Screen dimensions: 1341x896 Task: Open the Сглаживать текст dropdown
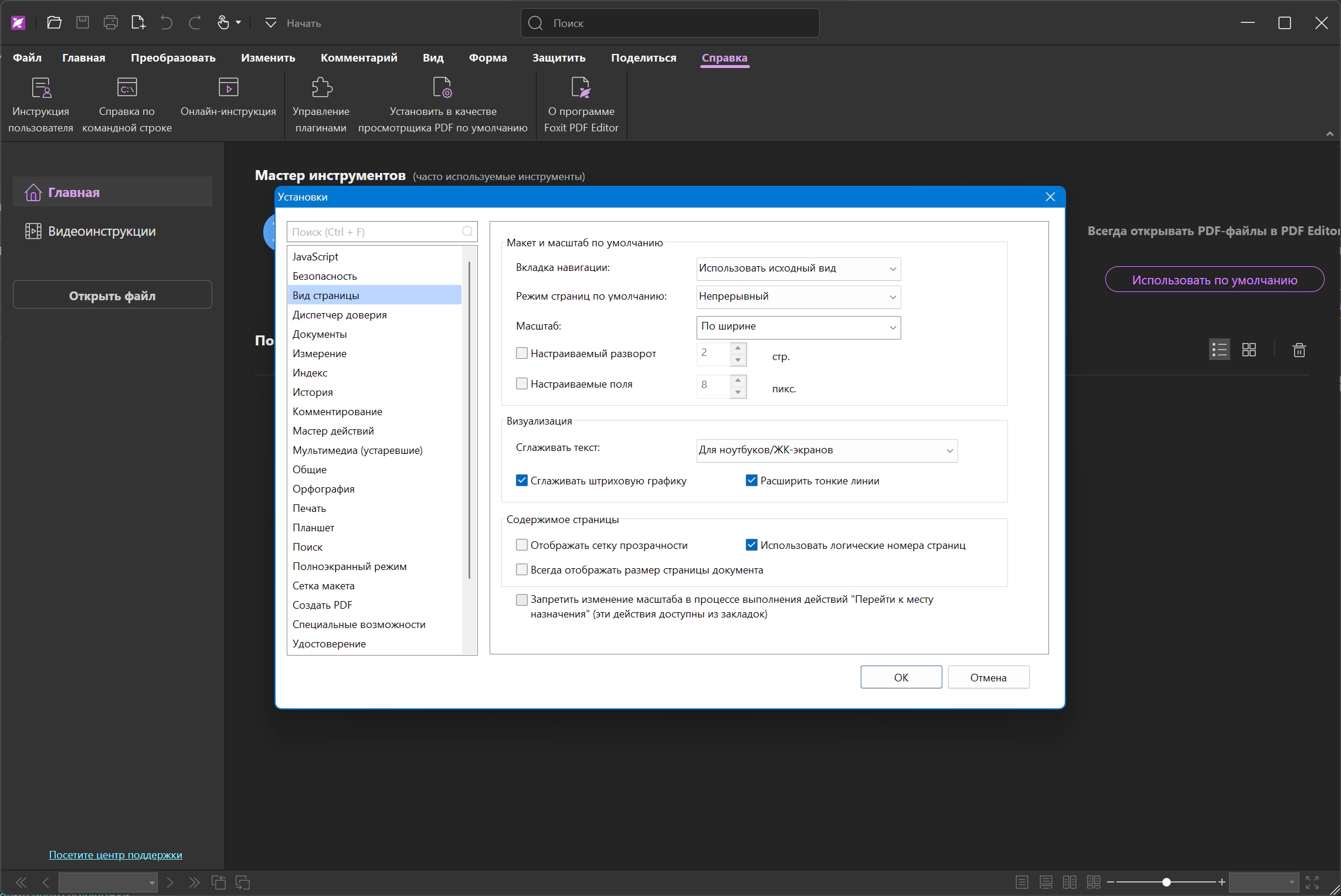coord(827,450)
